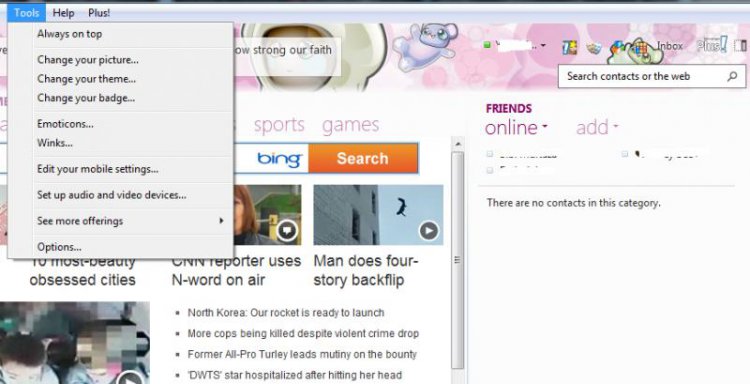
Task: Select Change your badge...
Action: 86,98
